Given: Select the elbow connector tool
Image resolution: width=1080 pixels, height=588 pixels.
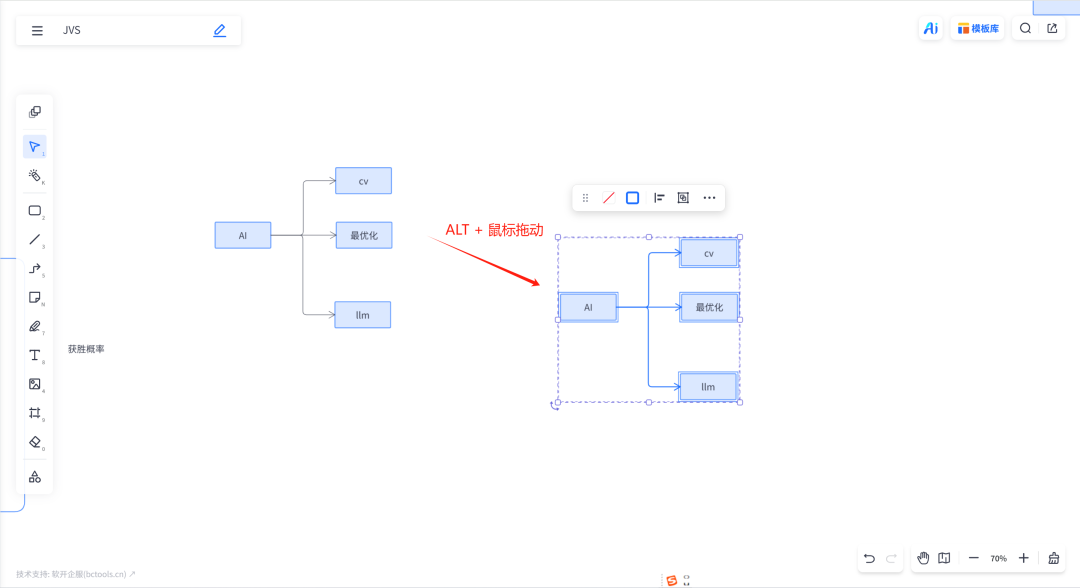Looking at the screenshot, I should coord(34,269).
